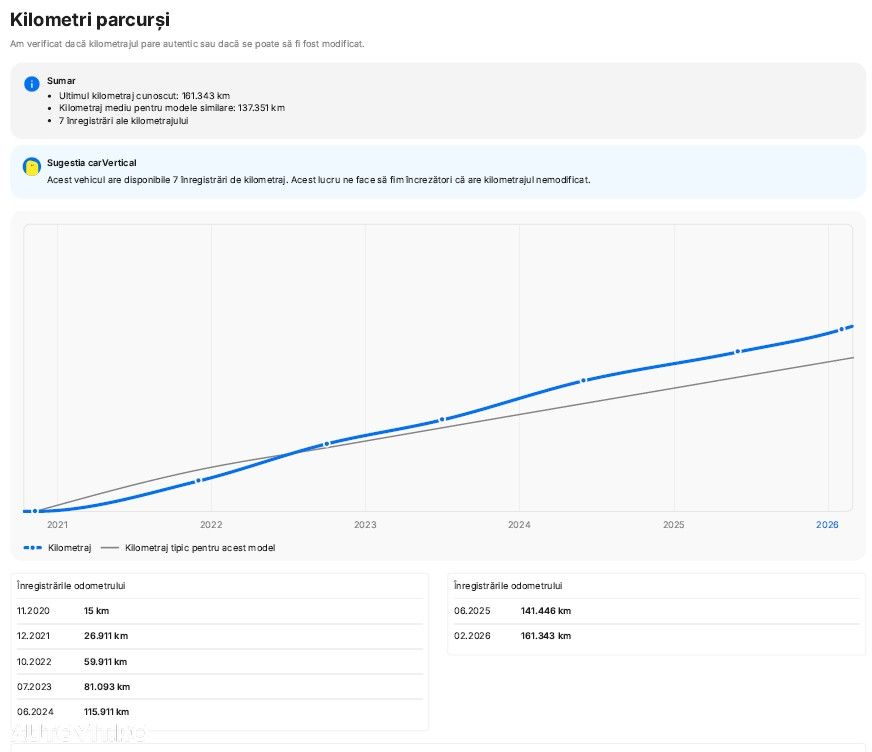Click the yellow carVertical suggestion icon
Screen dimensions: 872x752
[32, 167]
